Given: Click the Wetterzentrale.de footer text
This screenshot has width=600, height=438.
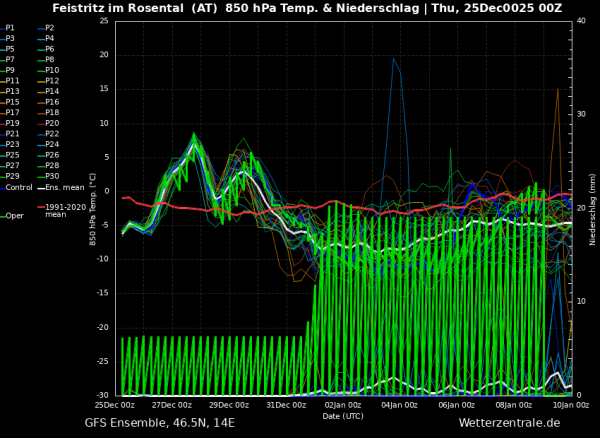Looking at the screenshot, I should pos(508,423).
